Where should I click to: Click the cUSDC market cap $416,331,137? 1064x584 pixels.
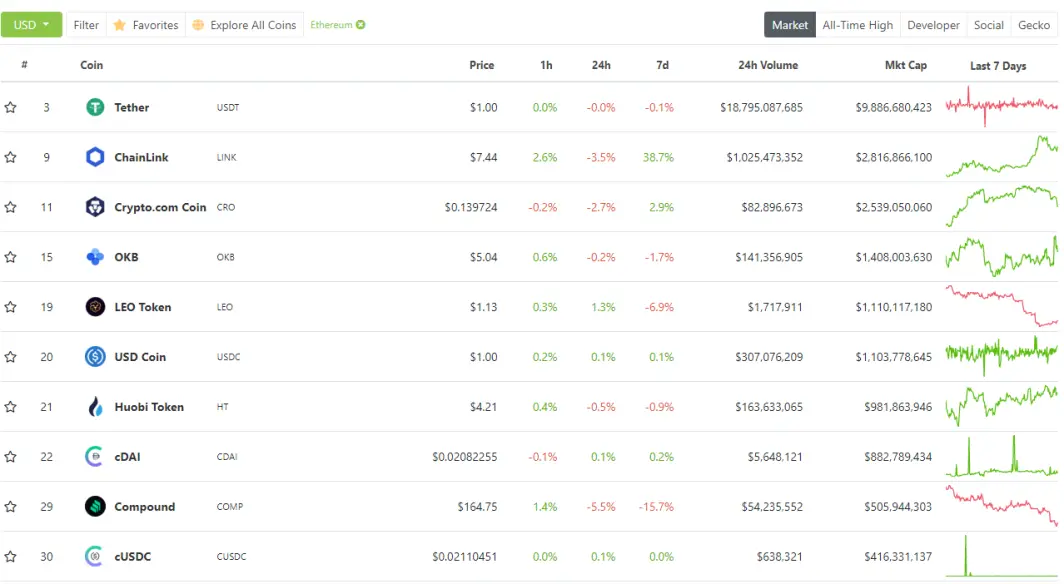coord(898,557)
